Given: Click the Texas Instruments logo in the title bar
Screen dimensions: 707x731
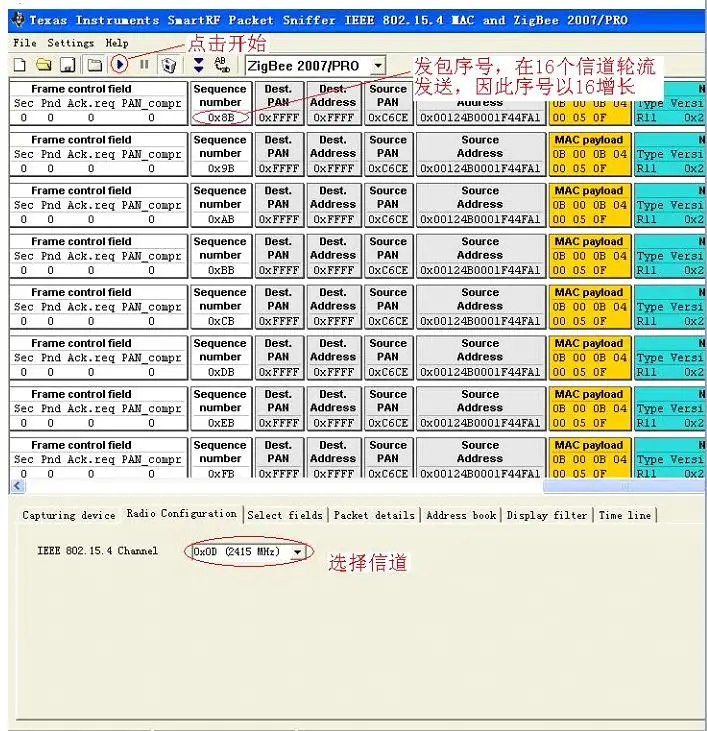Looking at the screenshot, I should 18,20.
